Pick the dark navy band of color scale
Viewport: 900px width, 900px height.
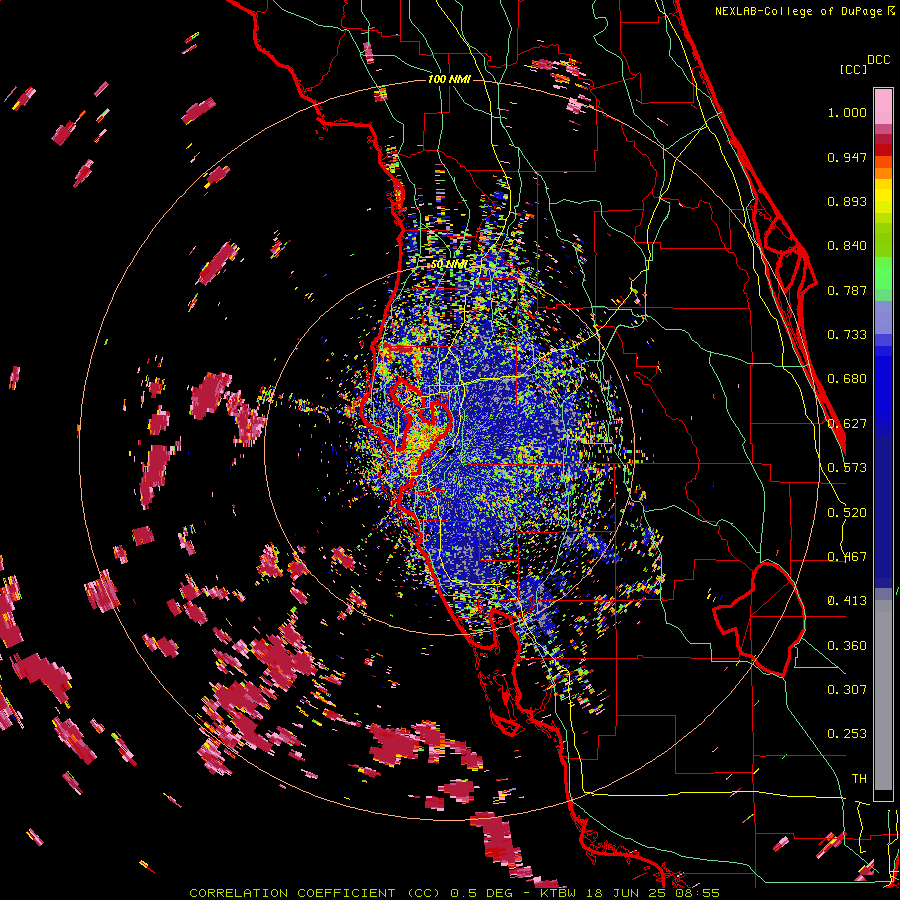tap(883, 511)
